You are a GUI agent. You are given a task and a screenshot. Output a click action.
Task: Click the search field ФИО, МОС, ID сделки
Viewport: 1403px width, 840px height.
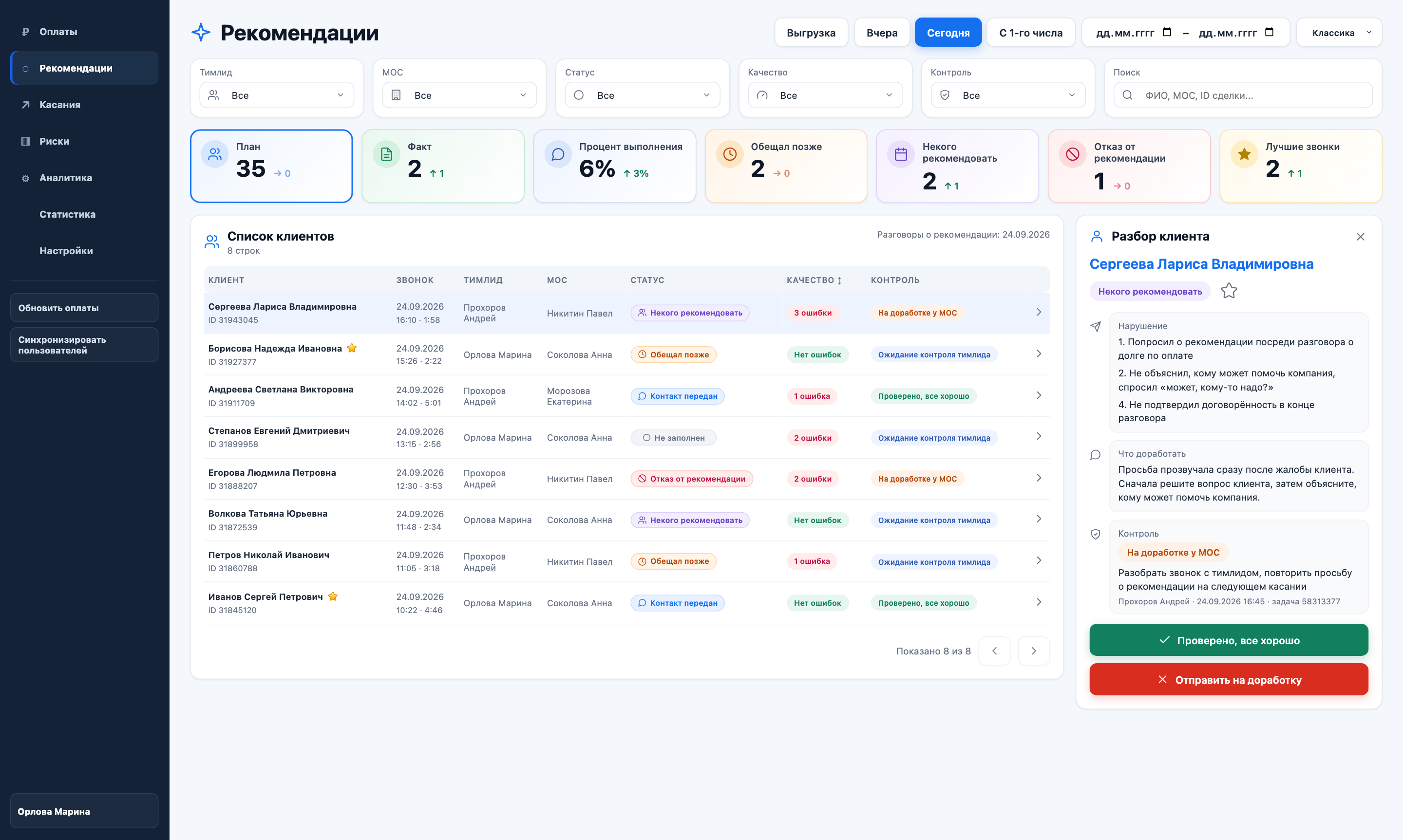(1243, 95)
